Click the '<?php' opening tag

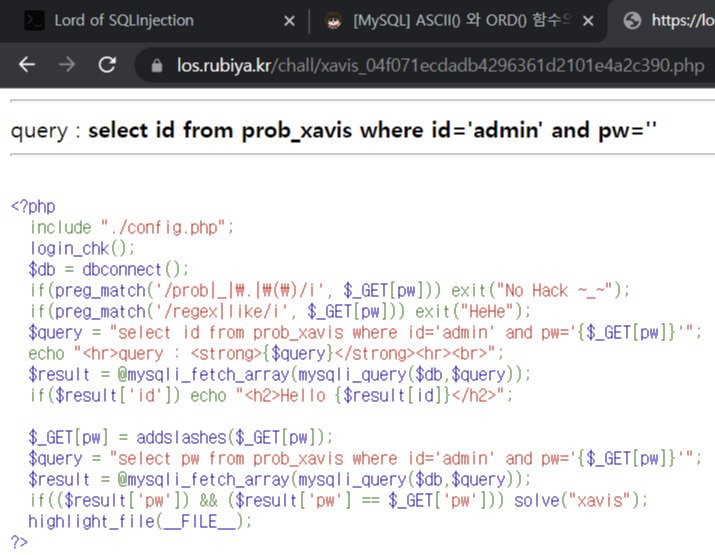[33, 207]
